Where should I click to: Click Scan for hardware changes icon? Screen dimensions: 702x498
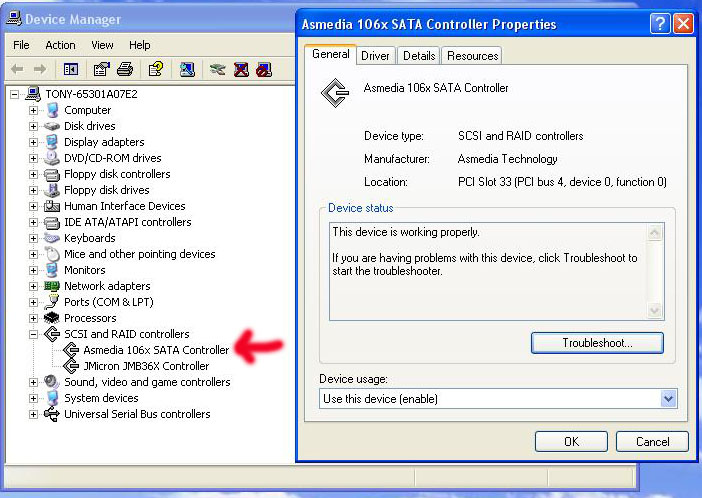click(187, 69)
